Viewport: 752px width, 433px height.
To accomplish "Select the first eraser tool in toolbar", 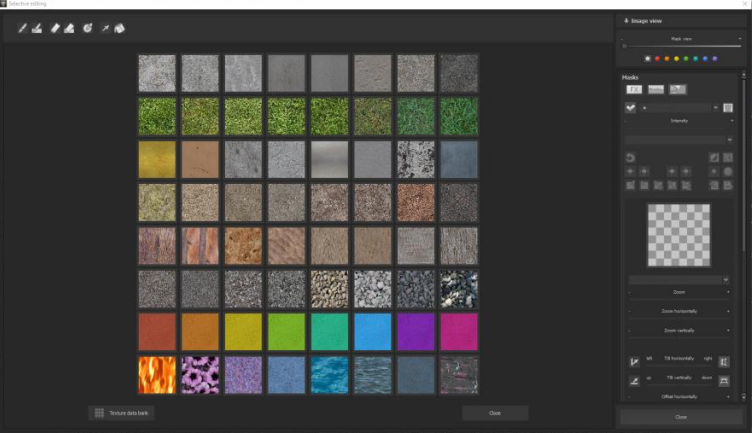I will [55, 28].
